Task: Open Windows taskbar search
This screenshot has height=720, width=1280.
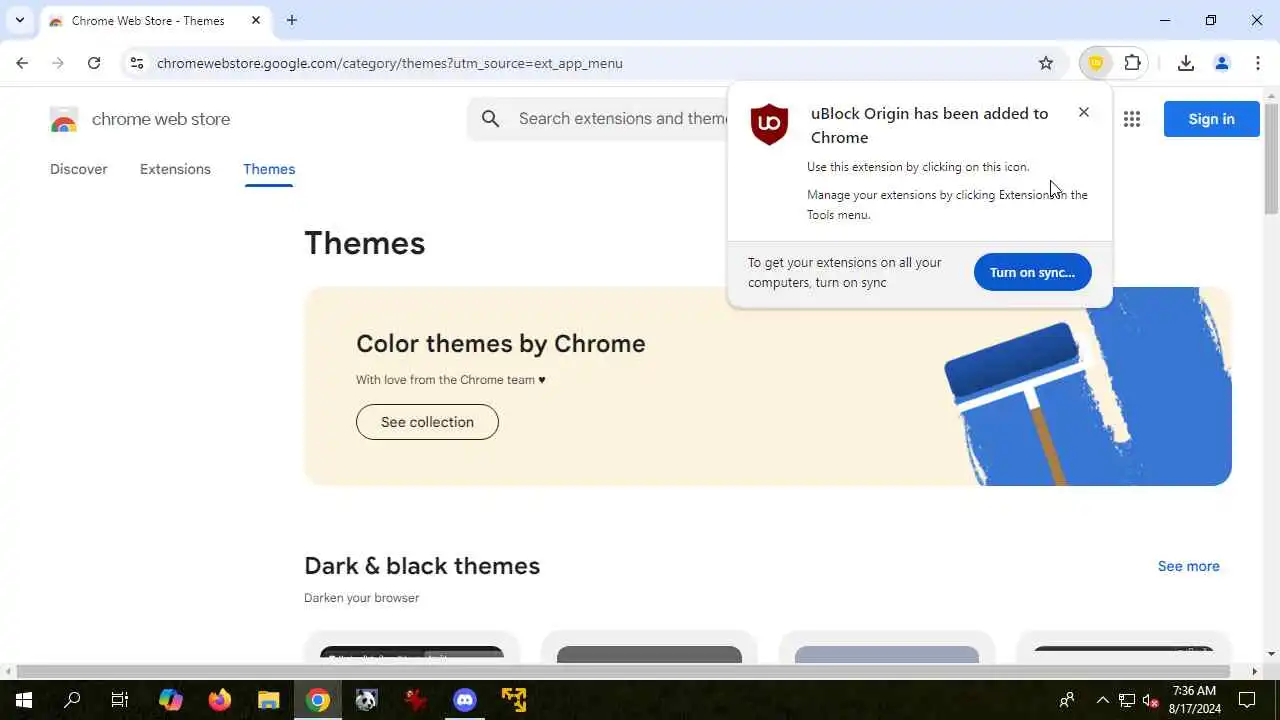Action: (72, 700)
